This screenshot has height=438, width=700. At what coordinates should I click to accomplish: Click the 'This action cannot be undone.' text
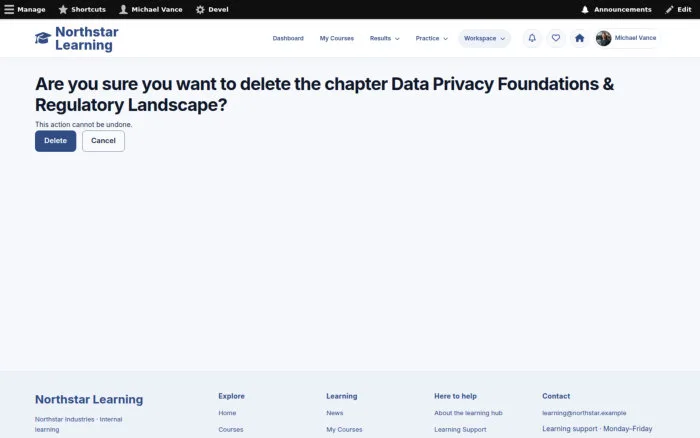83,125
